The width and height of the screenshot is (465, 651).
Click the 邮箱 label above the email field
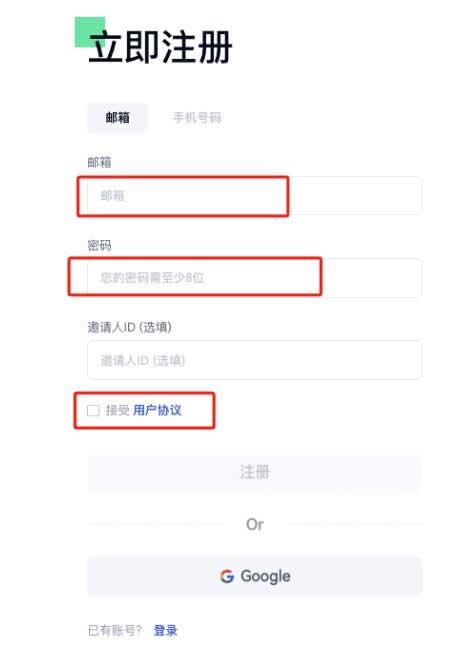[x=99, y=162]
